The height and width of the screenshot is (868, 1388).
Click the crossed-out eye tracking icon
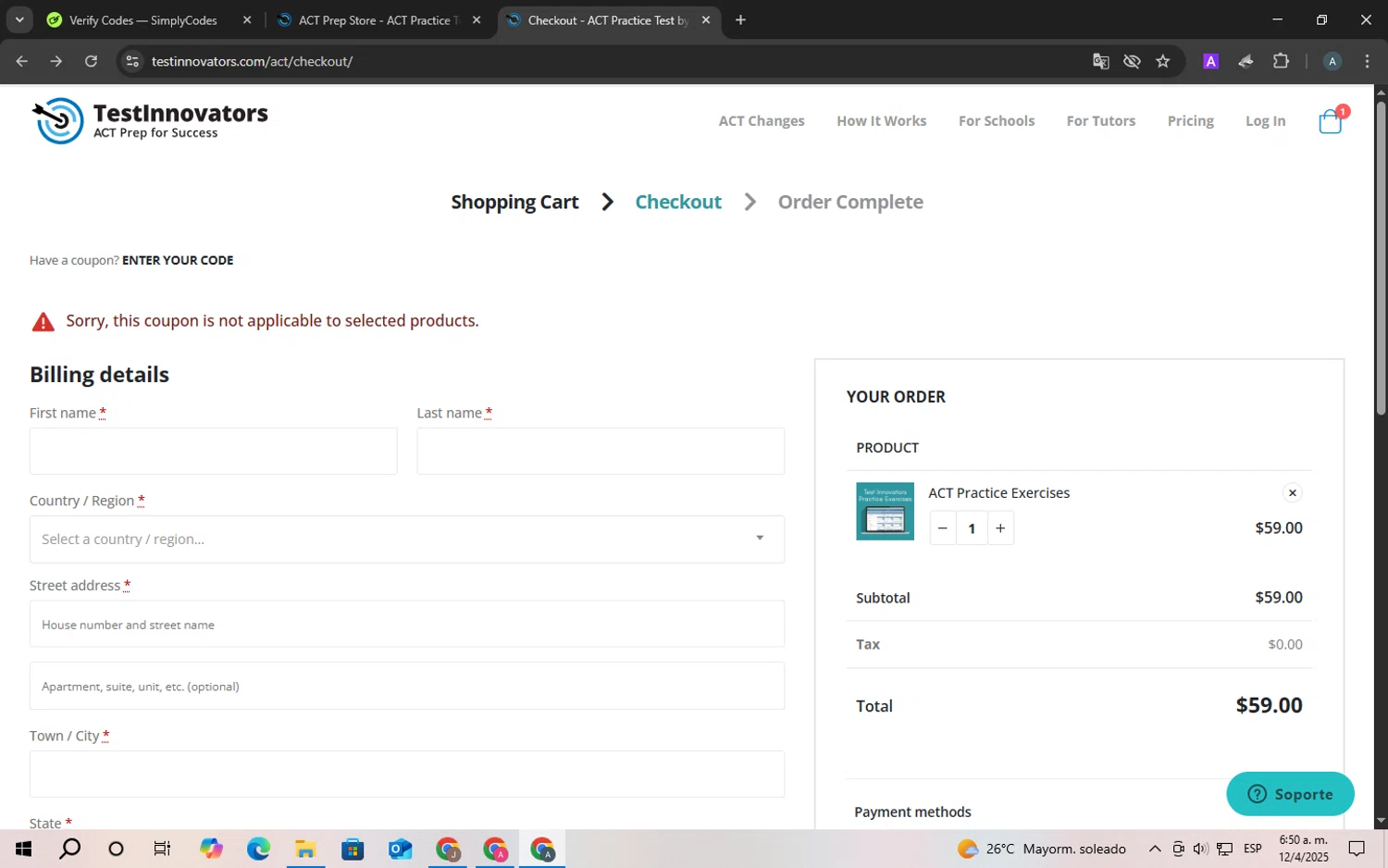pyautogui.click(x=1132, y=61)
